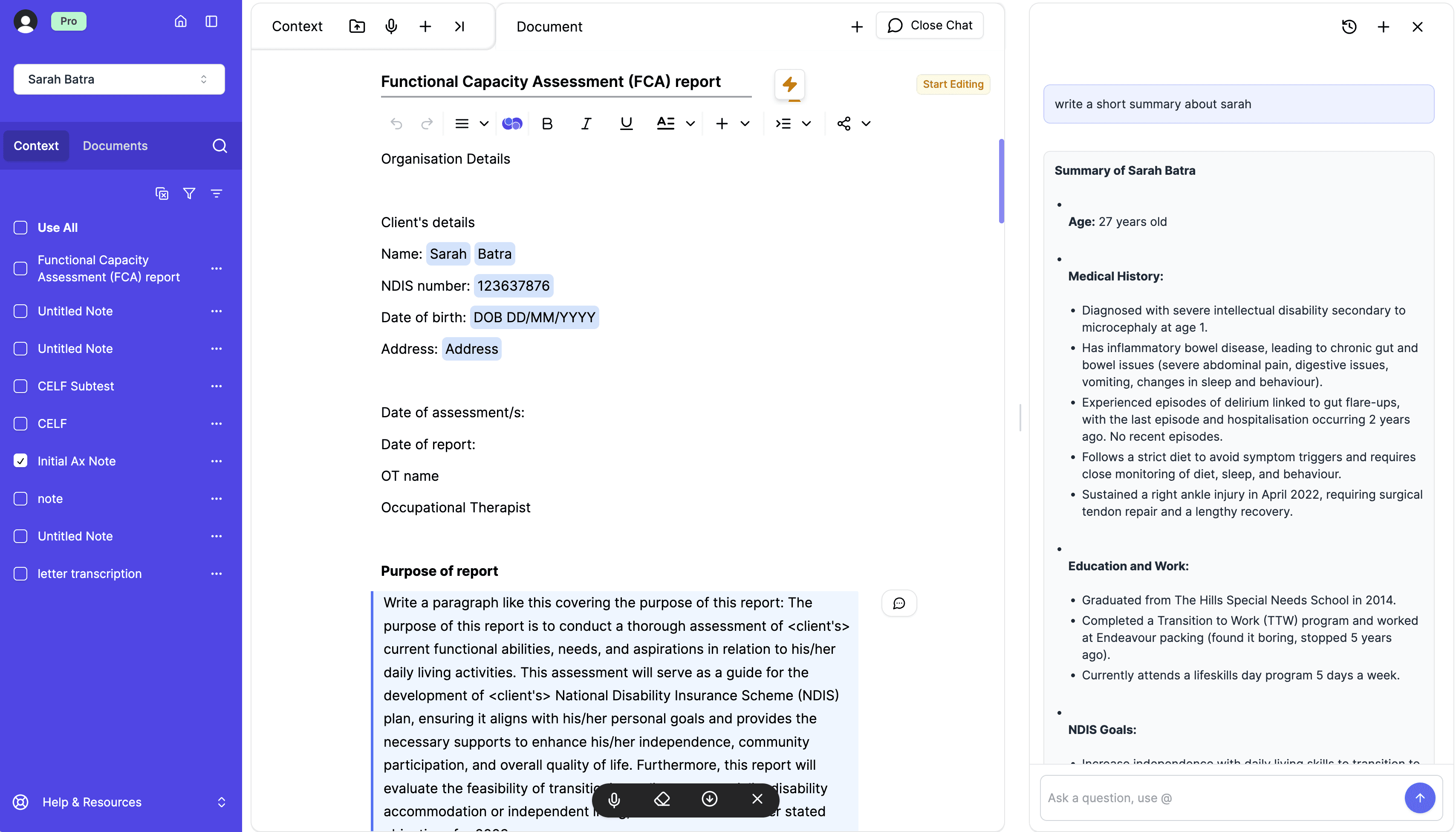Click the Ask a question input field

[x=1222, y=798]
